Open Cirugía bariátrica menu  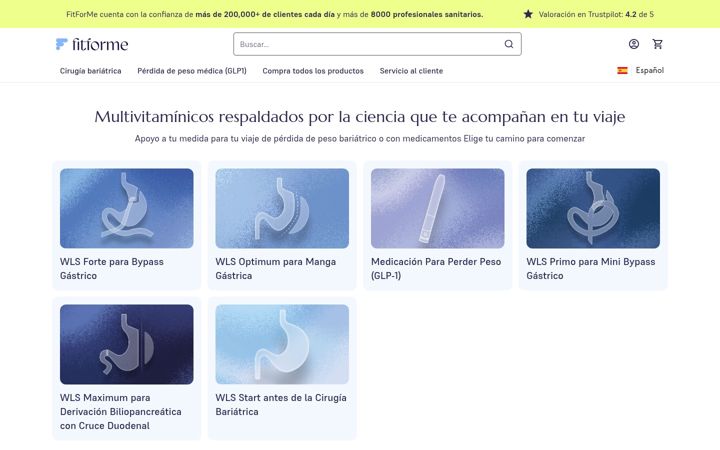coord(90,71)
